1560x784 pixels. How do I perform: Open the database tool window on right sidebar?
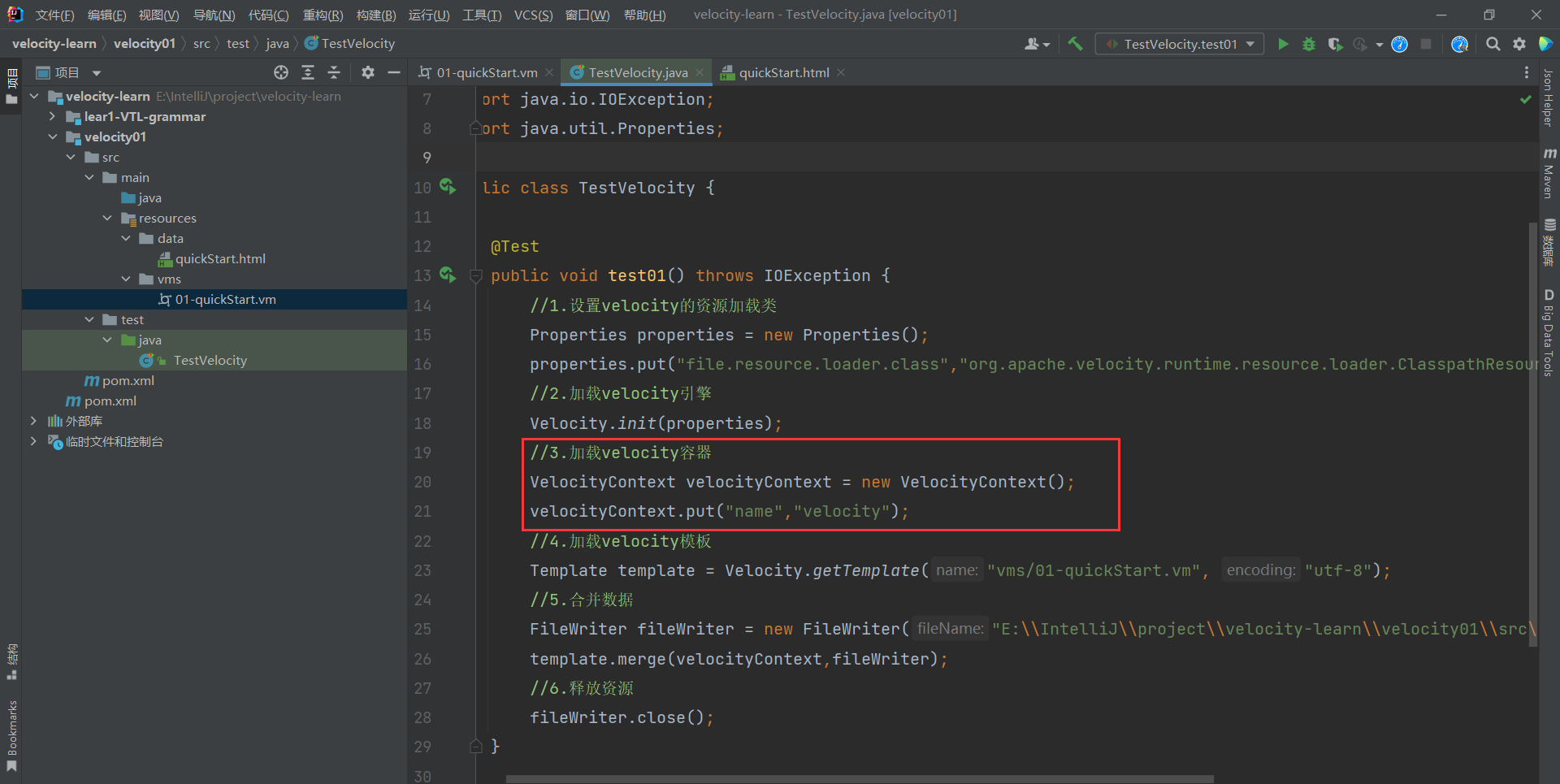click(1549, 242)
